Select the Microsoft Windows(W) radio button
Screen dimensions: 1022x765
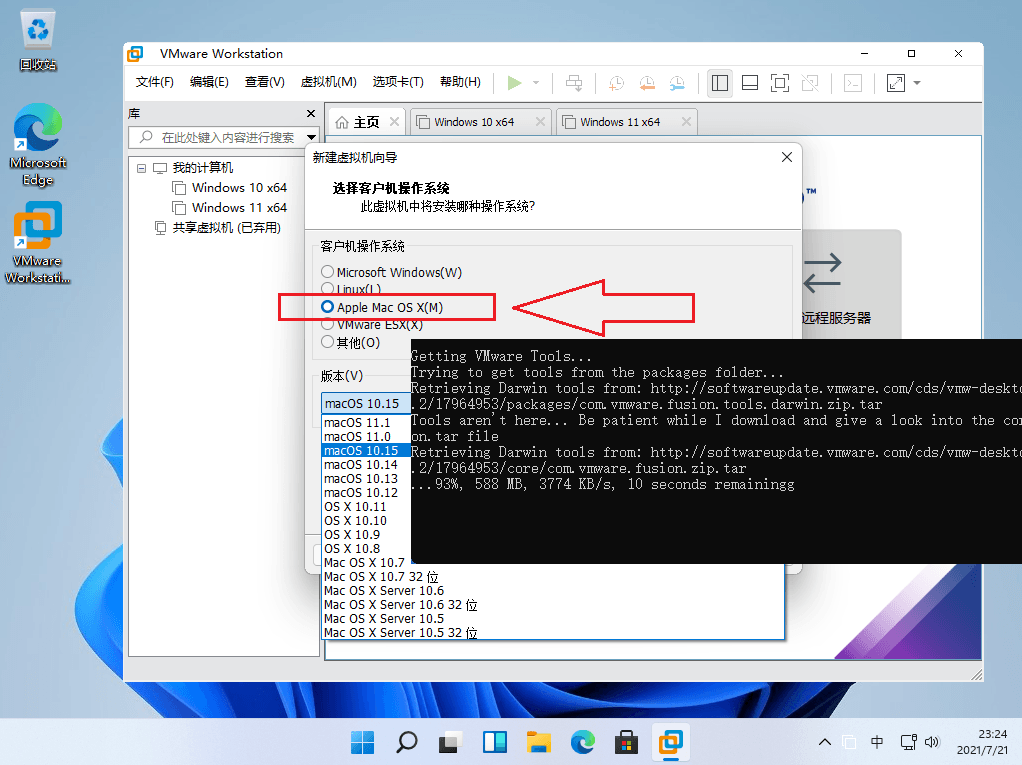(327, 272)
